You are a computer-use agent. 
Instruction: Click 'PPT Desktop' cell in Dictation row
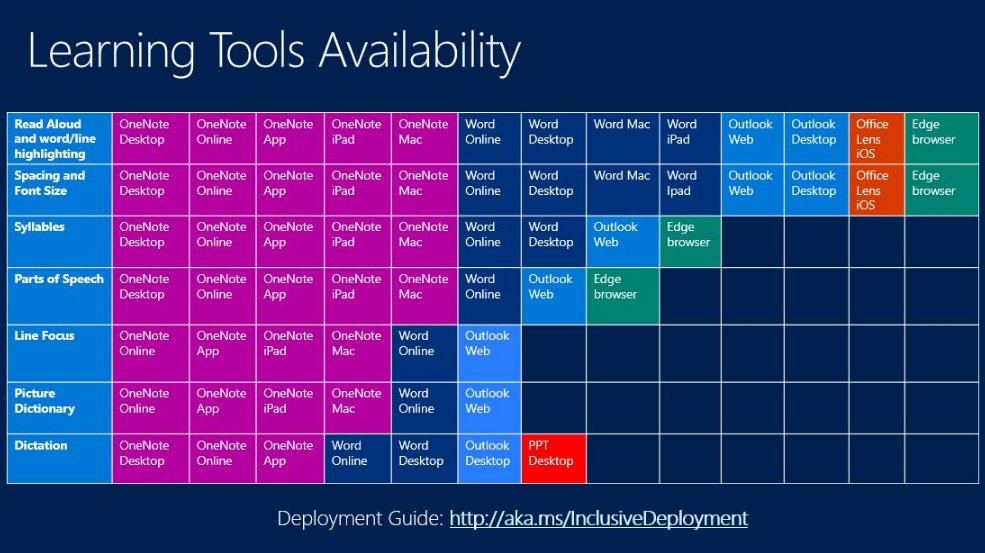coord(553,459)
